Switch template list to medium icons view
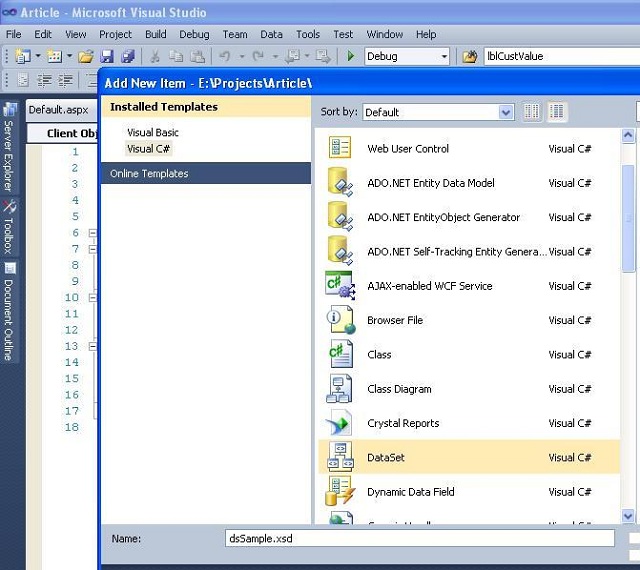This screenshot has width=640, height=570. (557, 112)
